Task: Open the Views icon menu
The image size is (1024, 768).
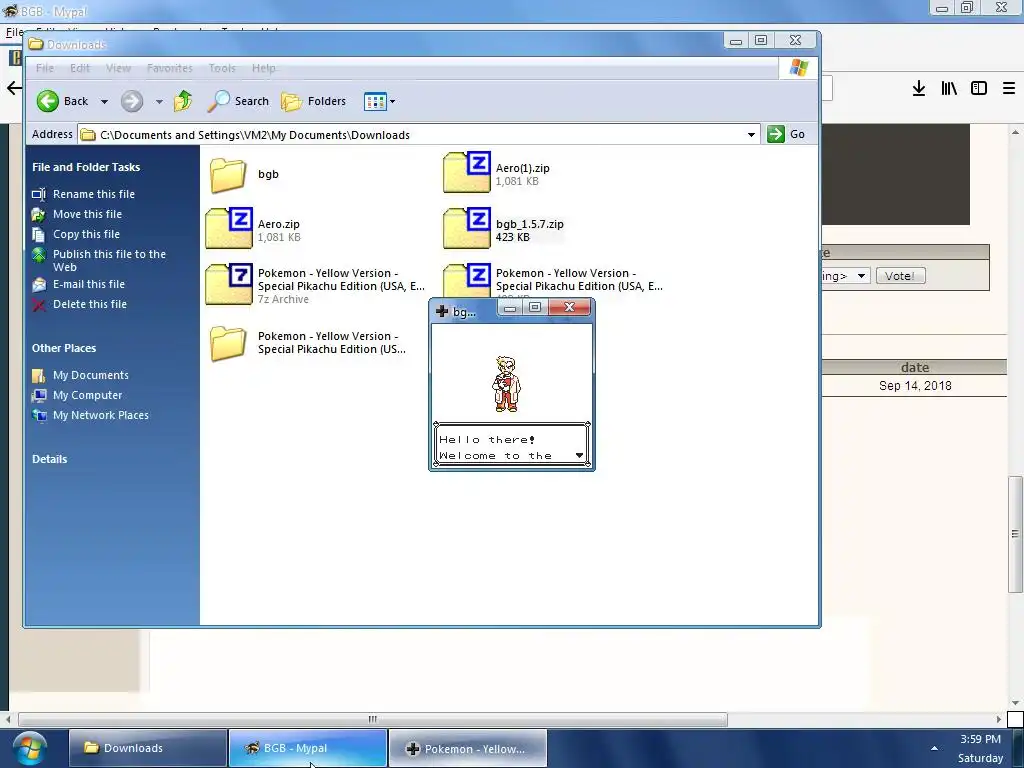Action: (379, 101)
